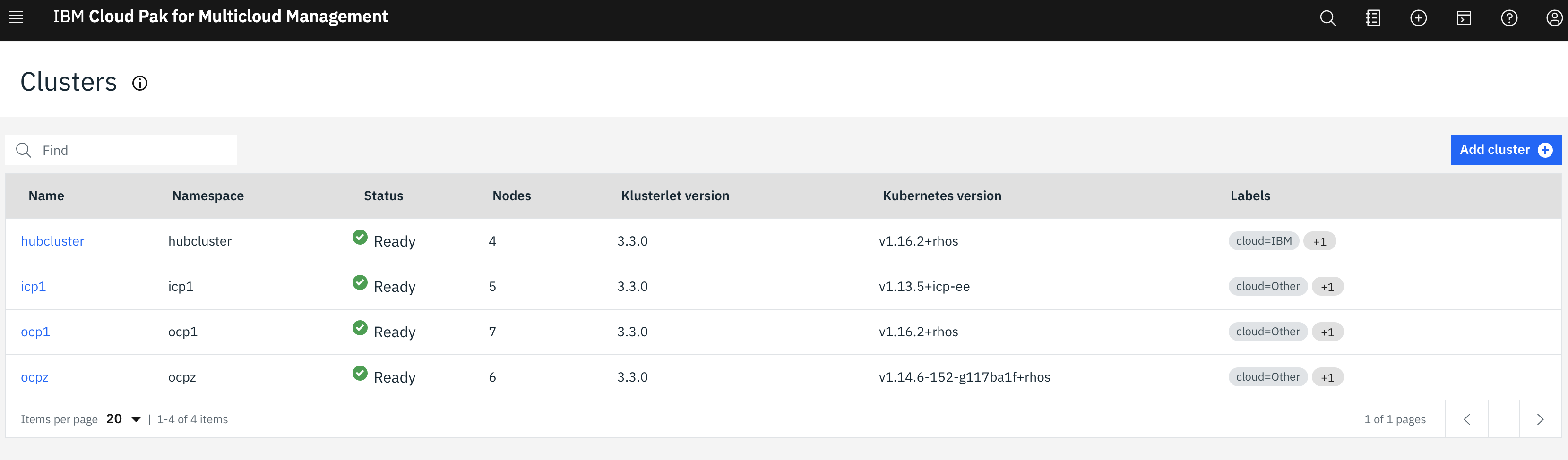1568x460 pixels.
Task: Click cloud=Other label in ocp1 row
Action: pyautogui.click(x=1268, y=332)
